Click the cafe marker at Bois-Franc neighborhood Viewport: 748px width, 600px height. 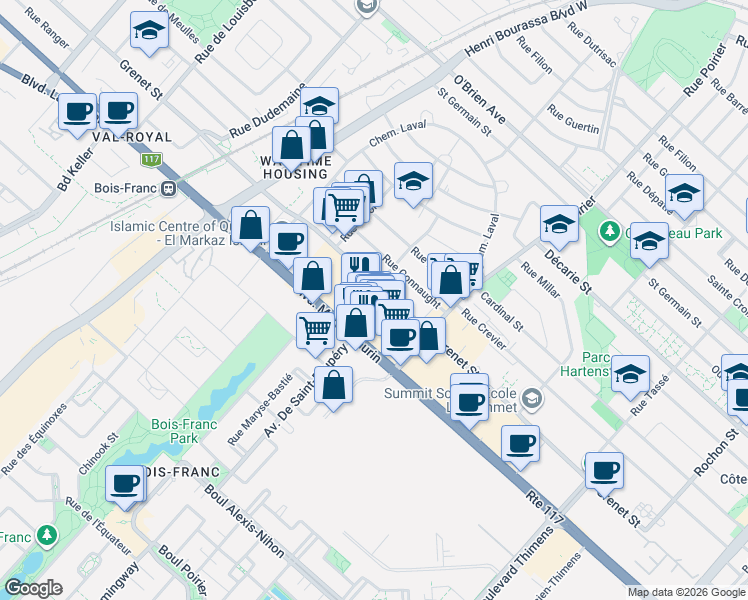coord(125,486)
